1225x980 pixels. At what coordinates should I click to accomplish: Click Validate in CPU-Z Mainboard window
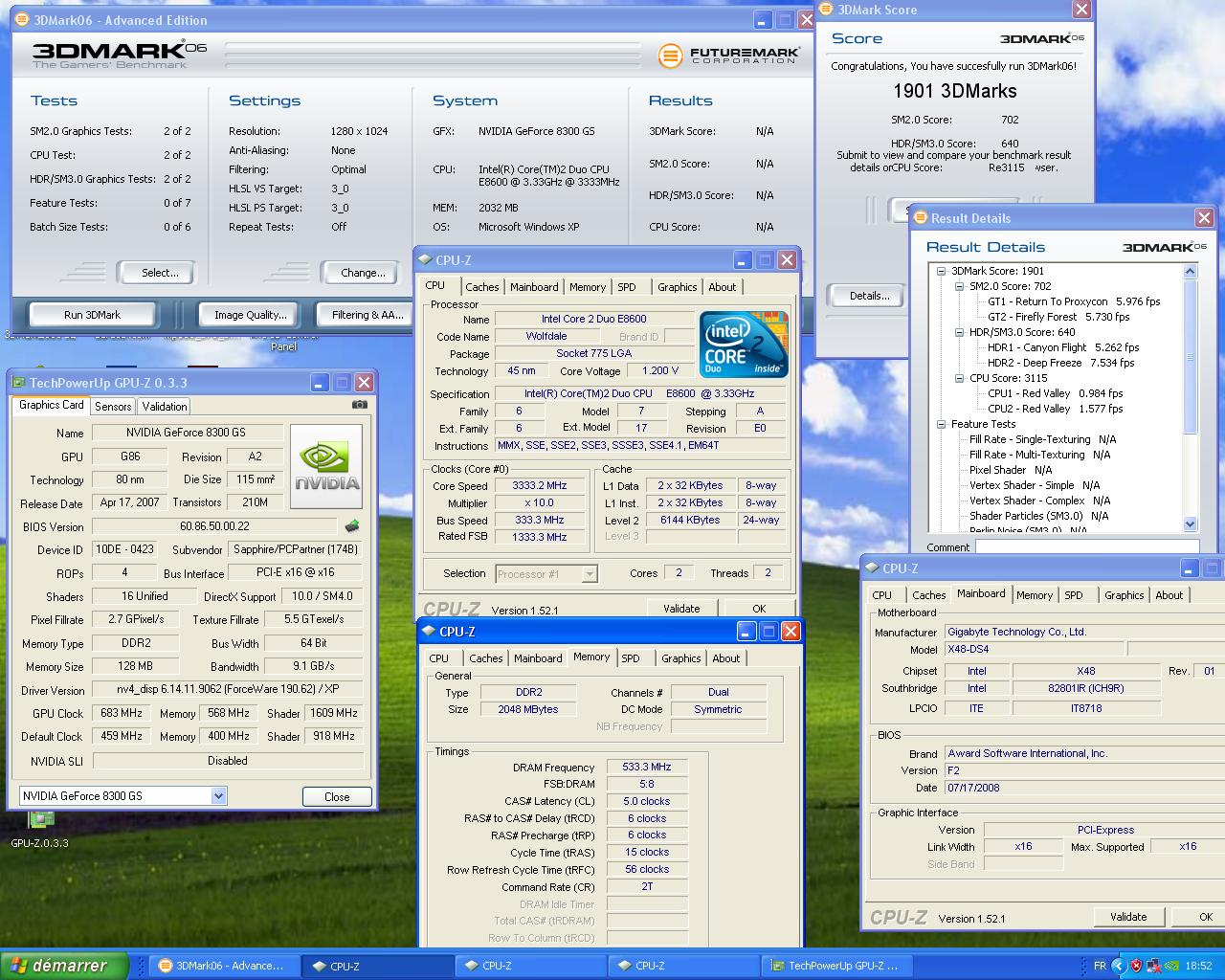click(1128, 917)
